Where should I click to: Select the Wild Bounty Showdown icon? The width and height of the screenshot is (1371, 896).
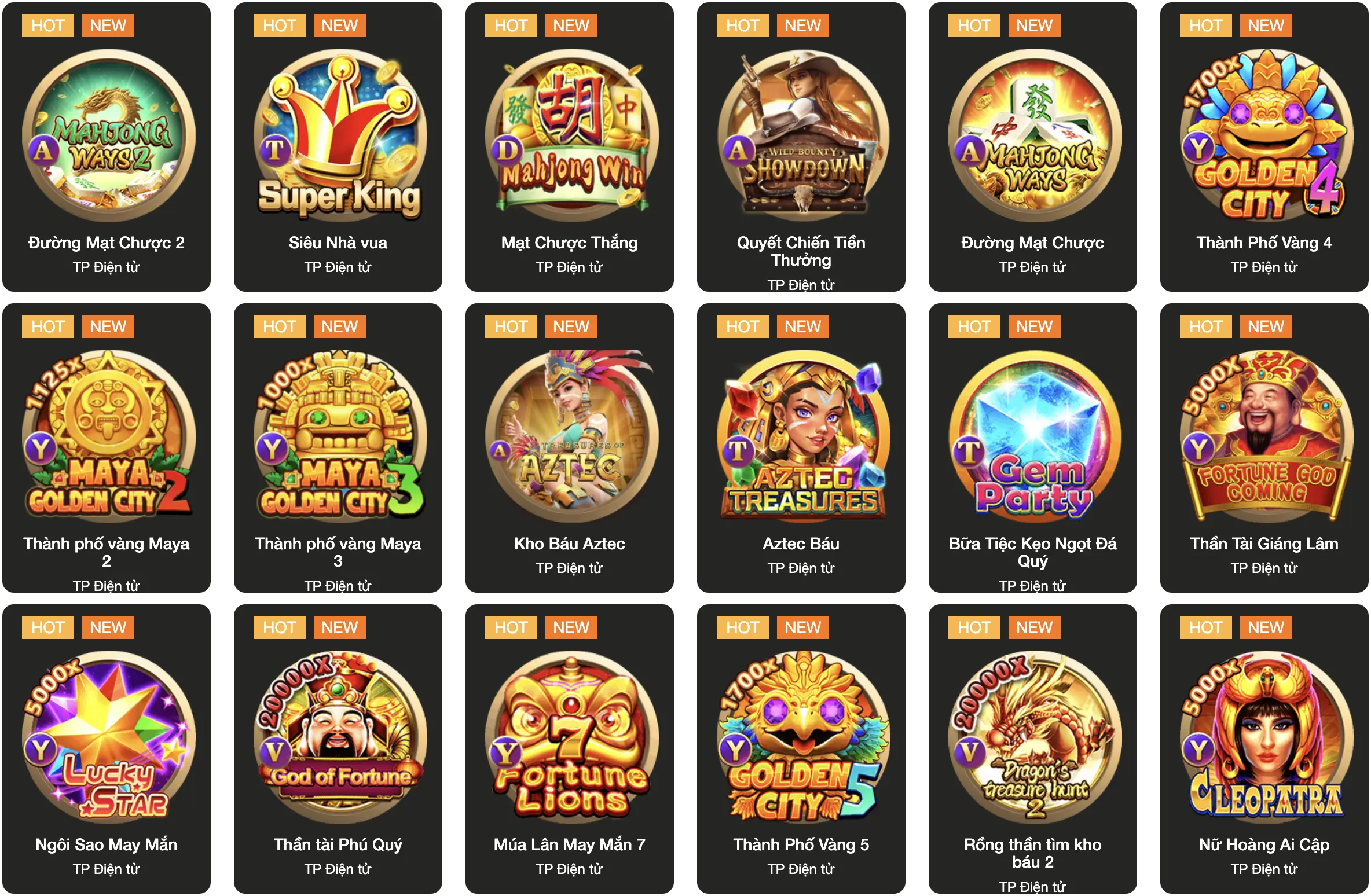(804, 135)
